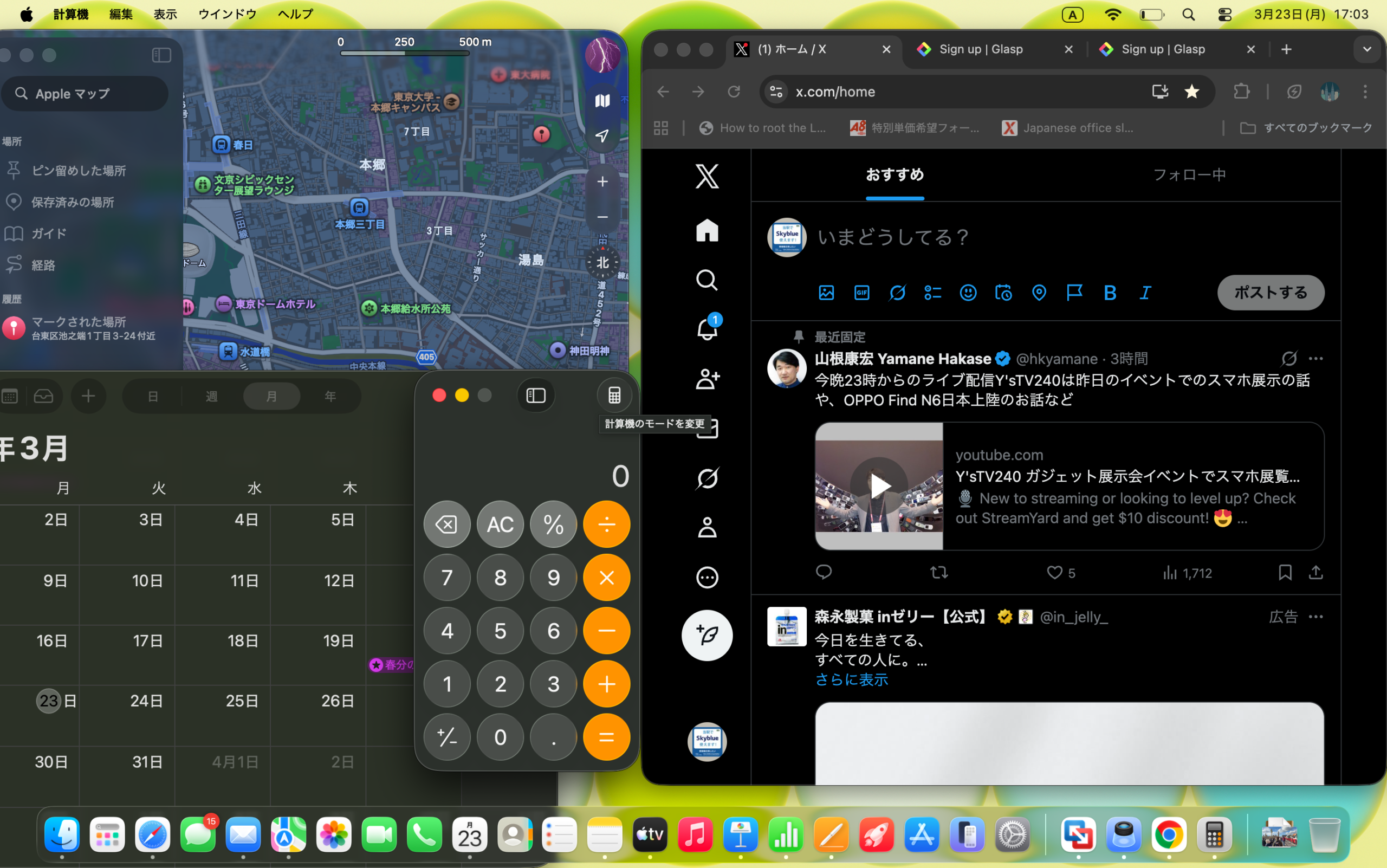Image resolution: width=1387 pixels, height=868 pixels.
Task: Switch to the フォロー中 tab
Action: tap(1189, 174)
